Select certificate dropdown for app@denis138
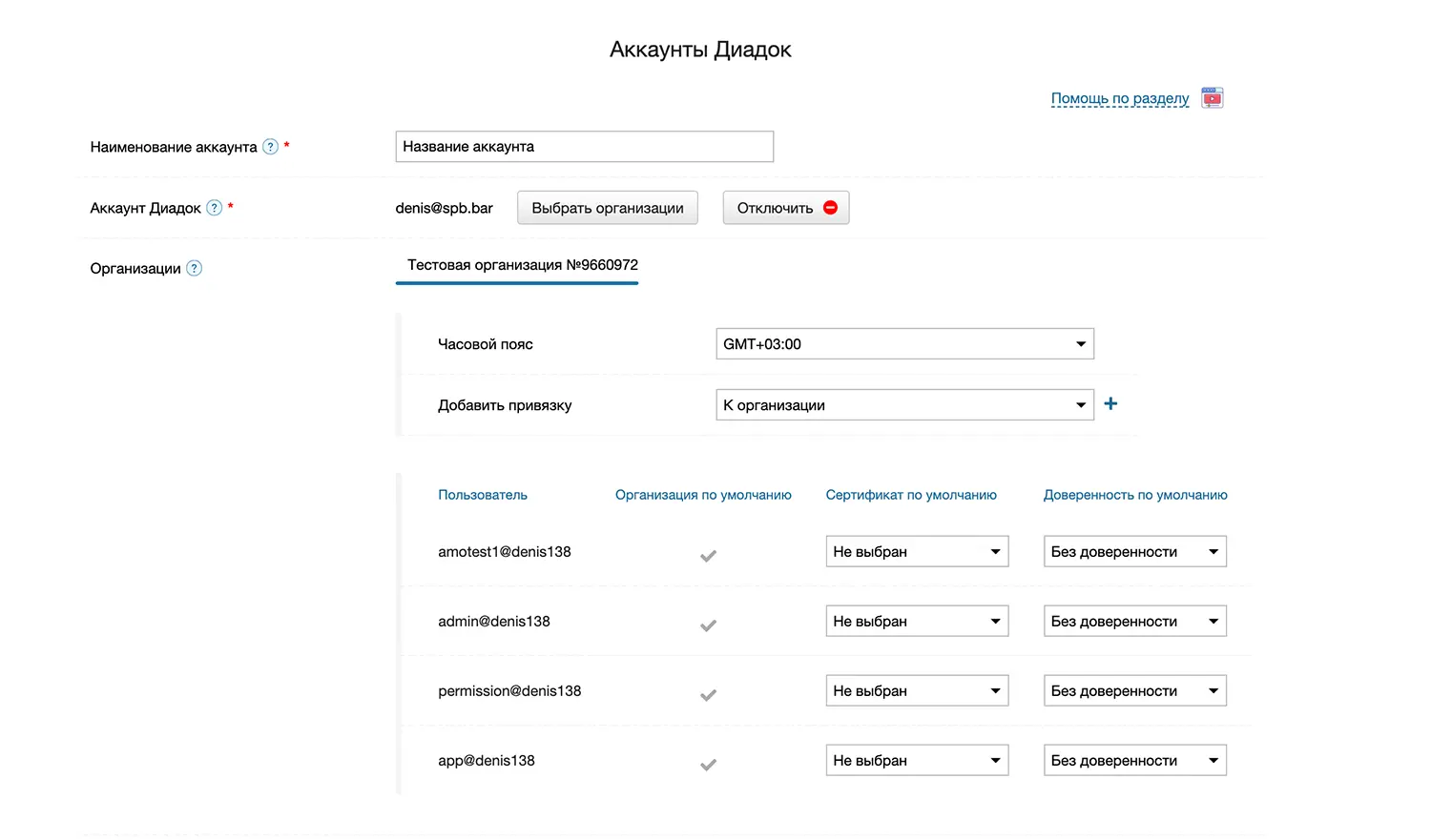 916,761
